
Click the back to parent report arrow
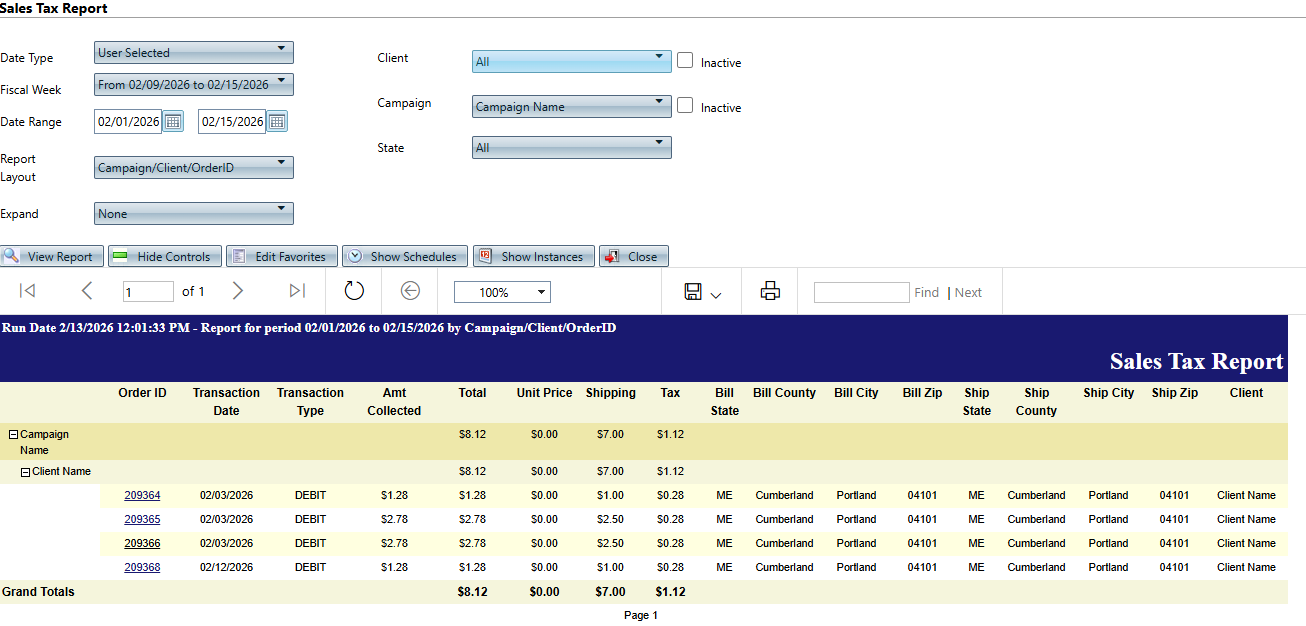tap(410, 291)
